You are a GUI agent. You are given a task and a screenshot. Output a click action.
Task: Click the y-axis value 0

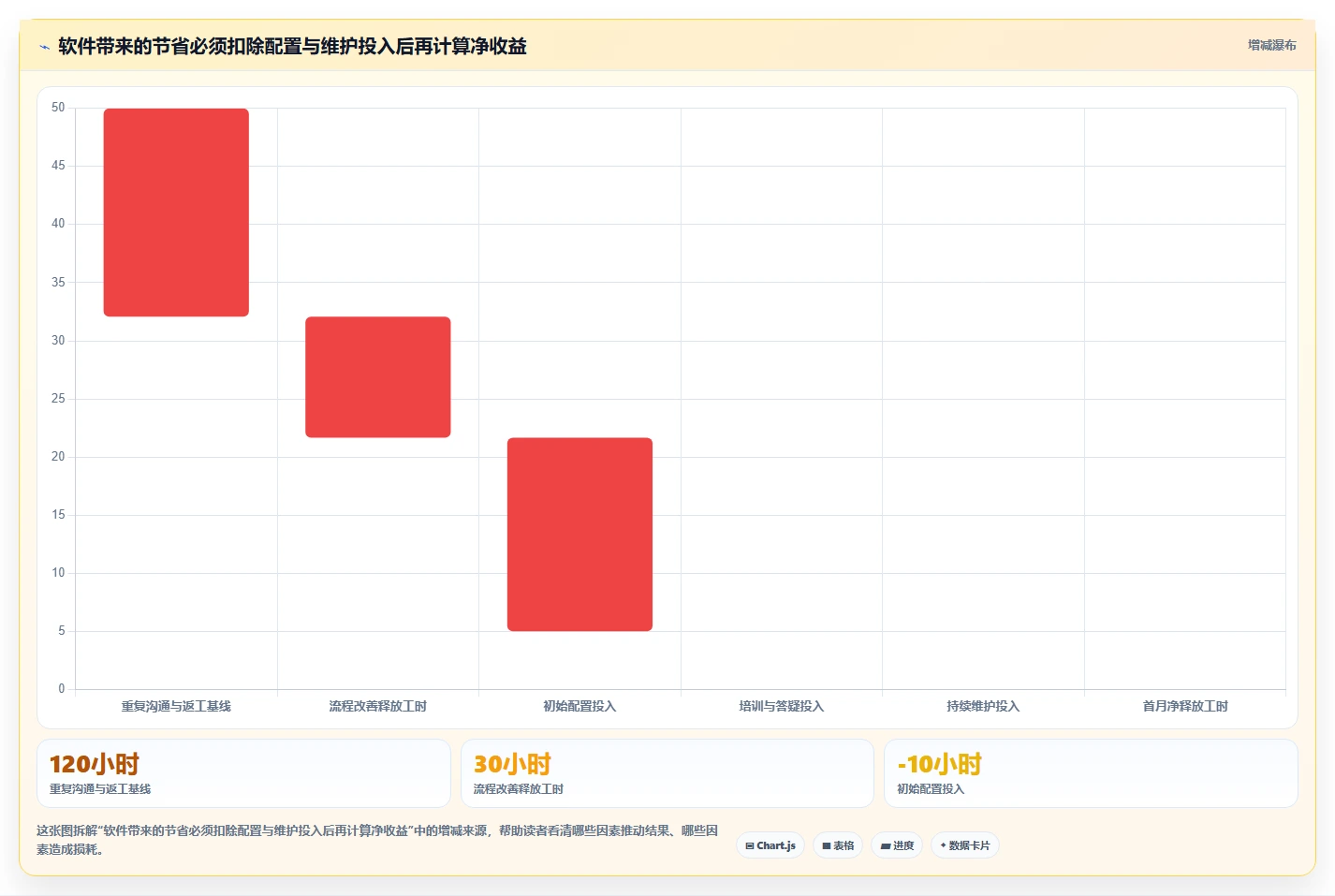click(62, 689)
